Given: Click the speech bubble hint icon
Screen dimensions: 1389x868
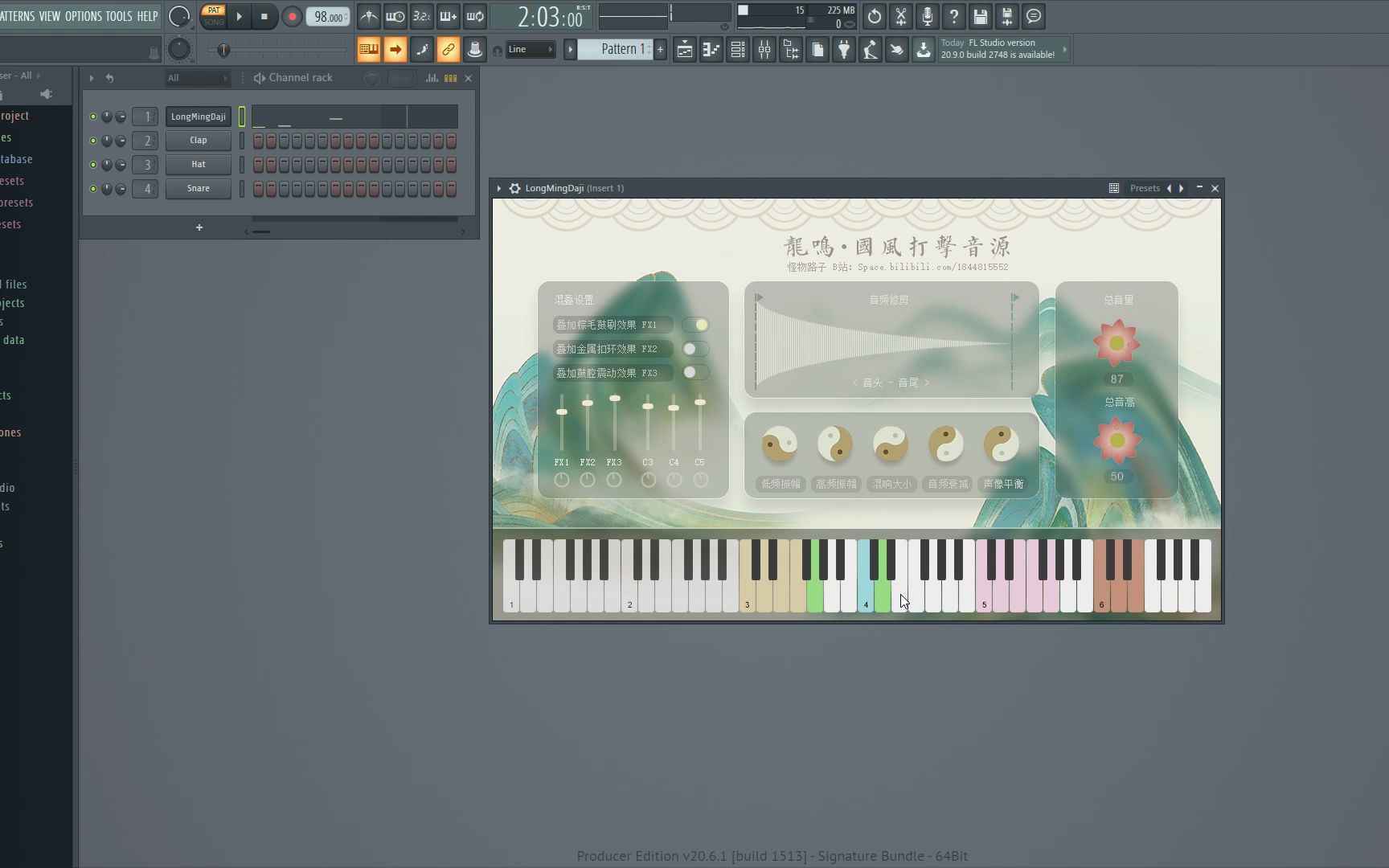Looking at the screenshot, I should click(x=1034, y=16).
